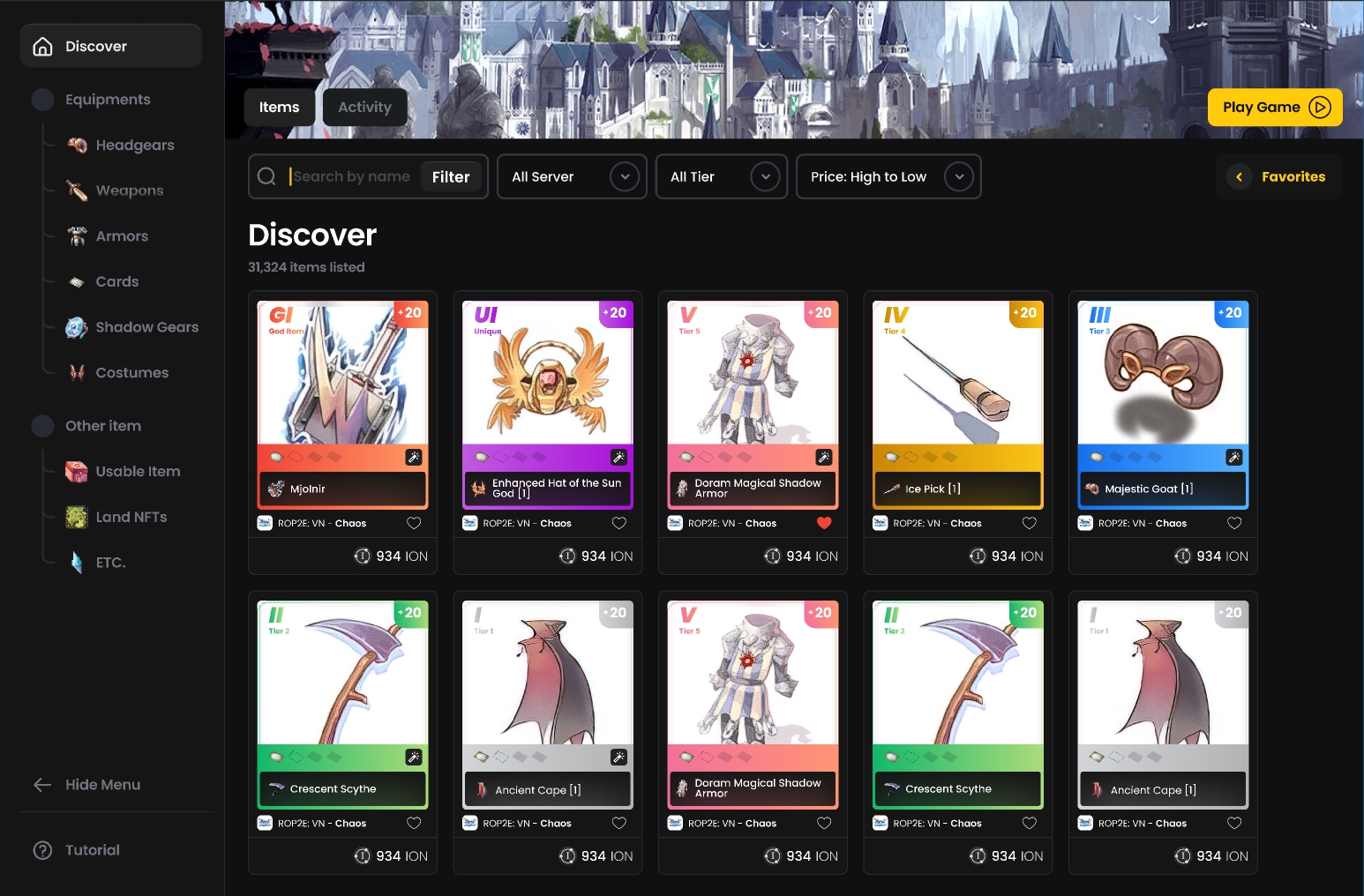Open the Headgears category icon
1364x896 pixels.
tap(78, 145)
